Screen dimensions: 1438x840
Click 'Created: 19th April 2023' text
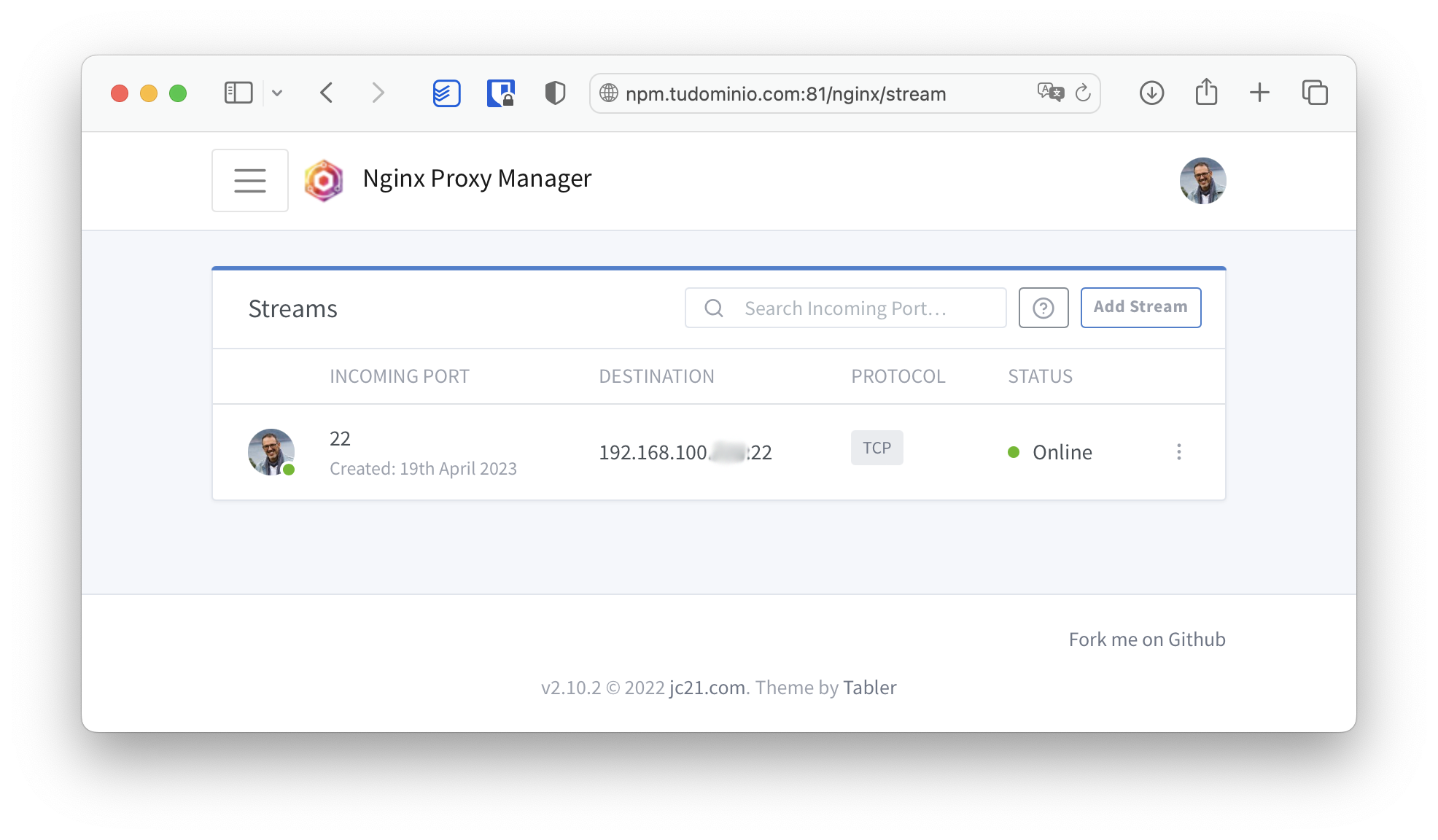pos(423,468)
